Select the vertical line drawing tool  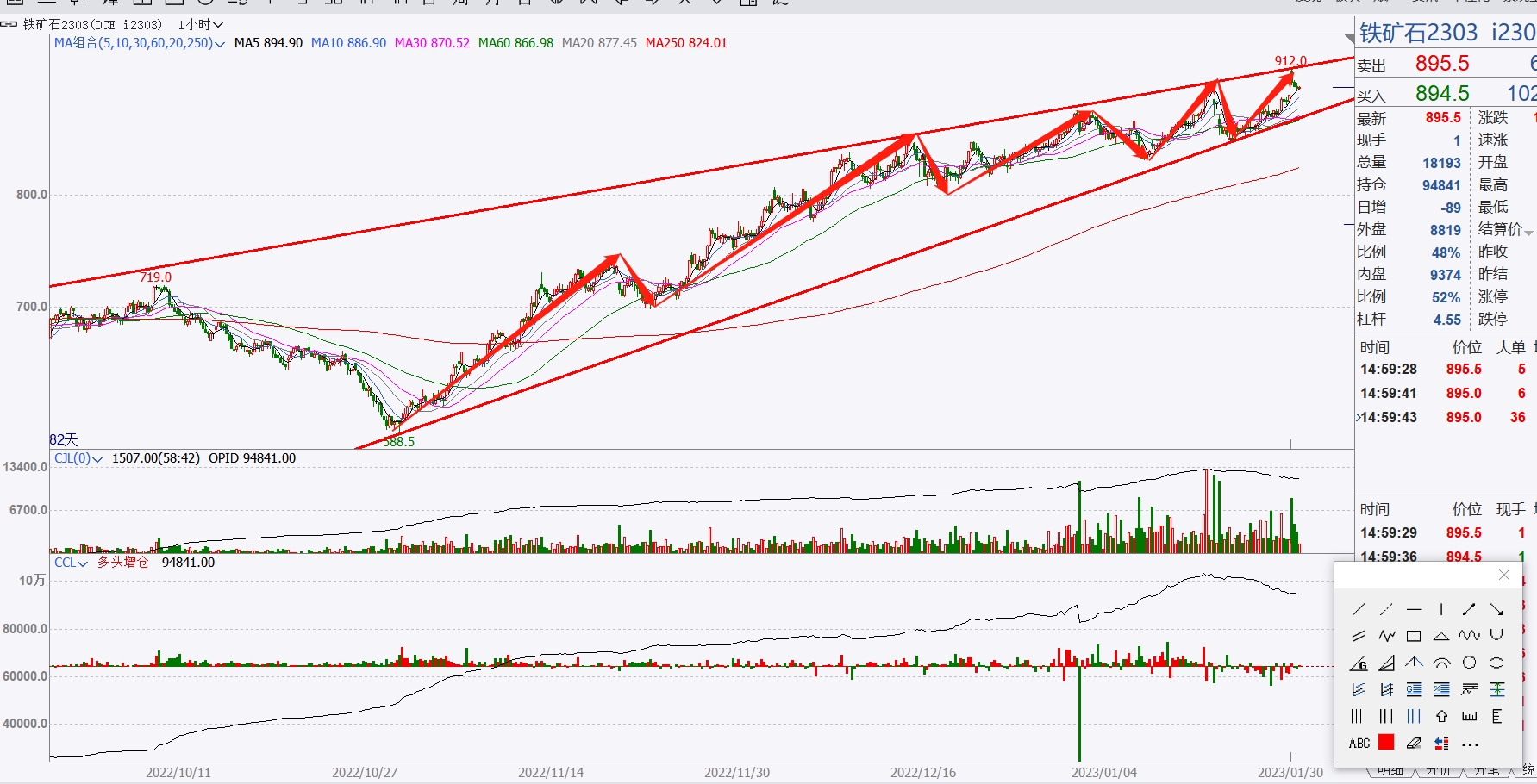(1441, 609)
